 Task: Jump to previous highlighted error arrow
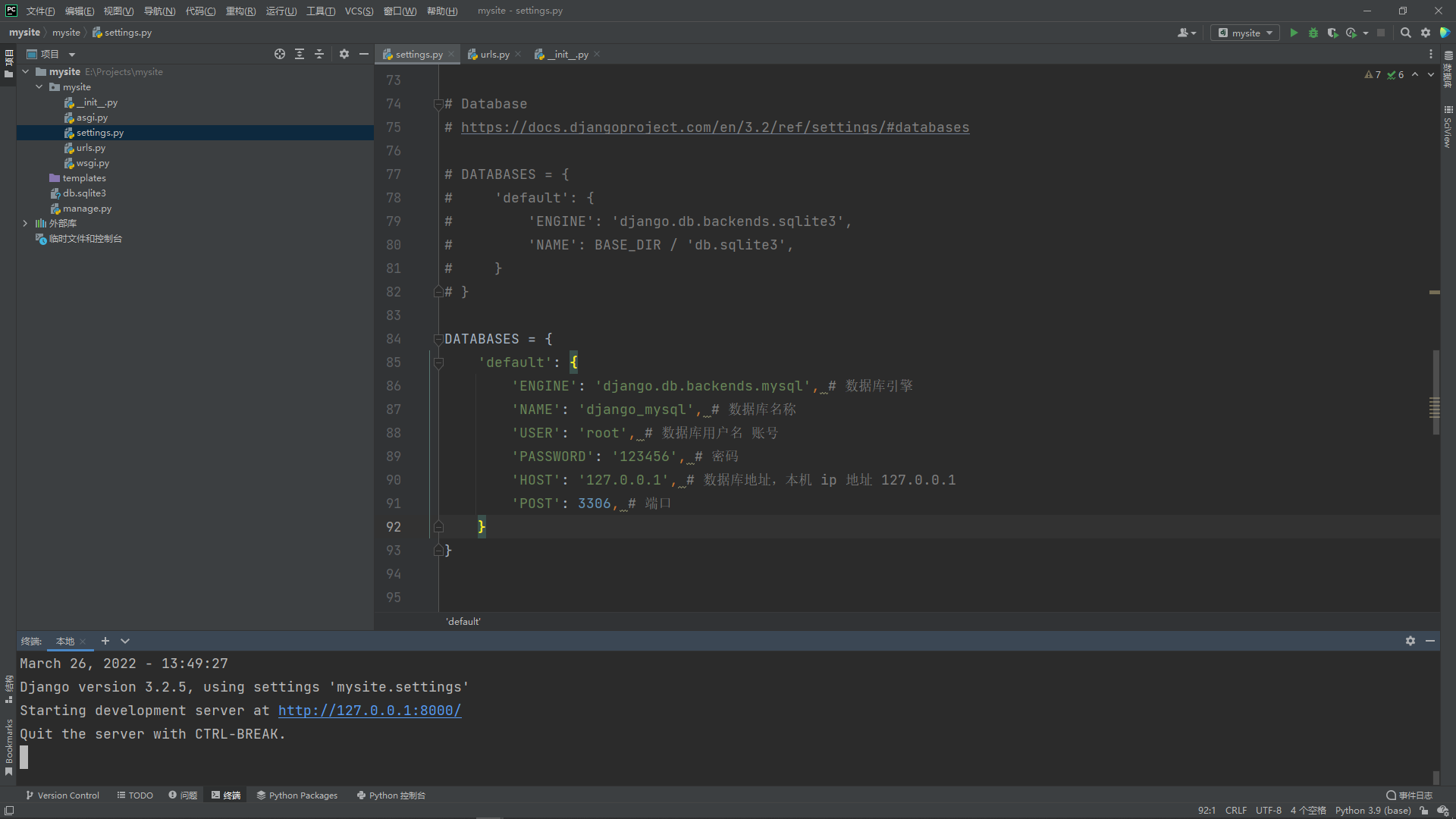coord(1415,74)
